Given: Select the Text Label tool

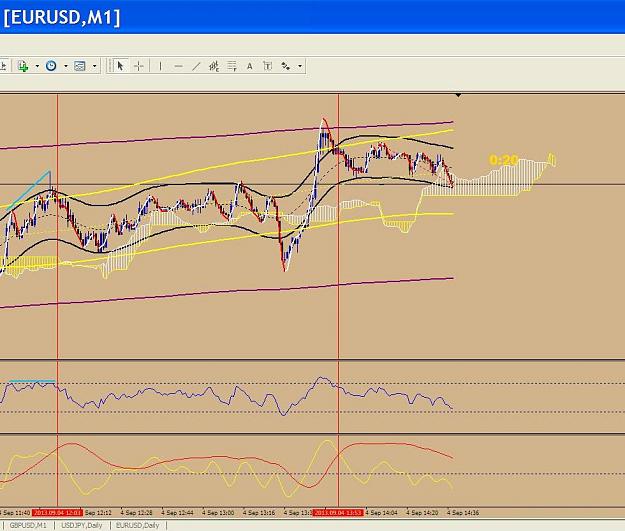Looking at the screenshot, I should coord(267,66).
